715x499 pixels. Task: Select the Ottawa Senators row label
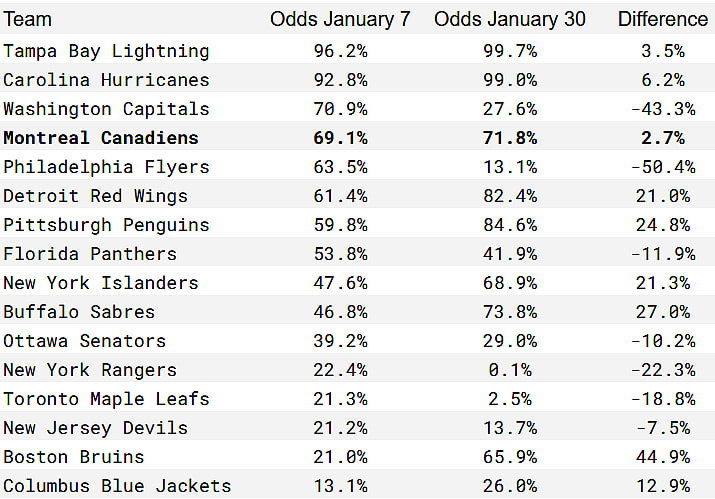(x=84, y=341)
